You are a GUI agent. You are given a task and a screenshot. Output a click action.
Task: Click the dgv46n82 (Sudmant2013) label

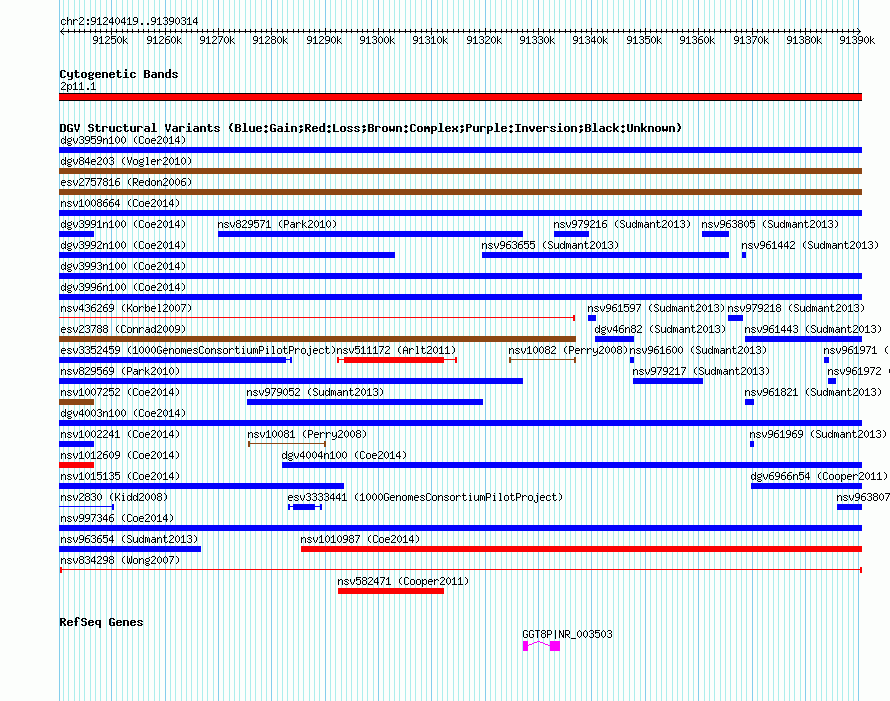click(x=660, y=329)
